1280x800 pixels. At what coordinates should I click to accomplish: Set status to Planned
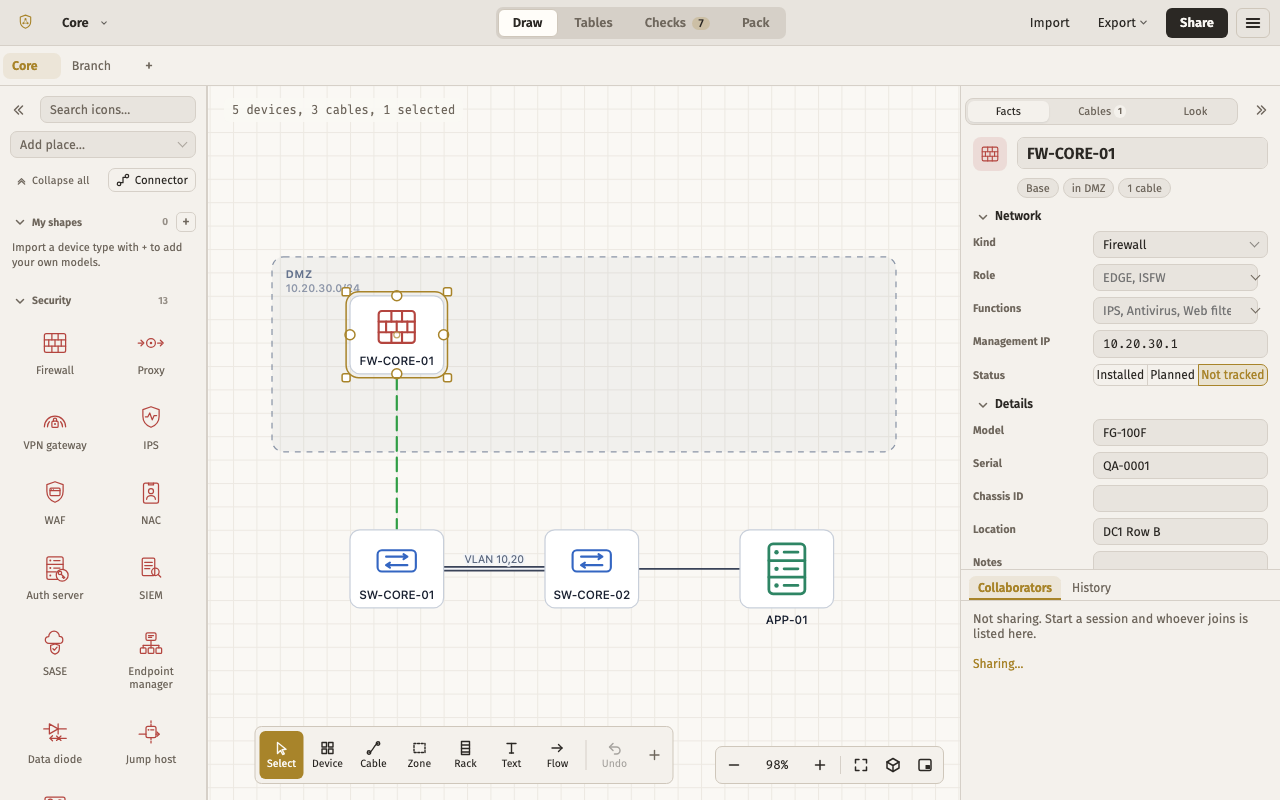(x=1172, y=375)
